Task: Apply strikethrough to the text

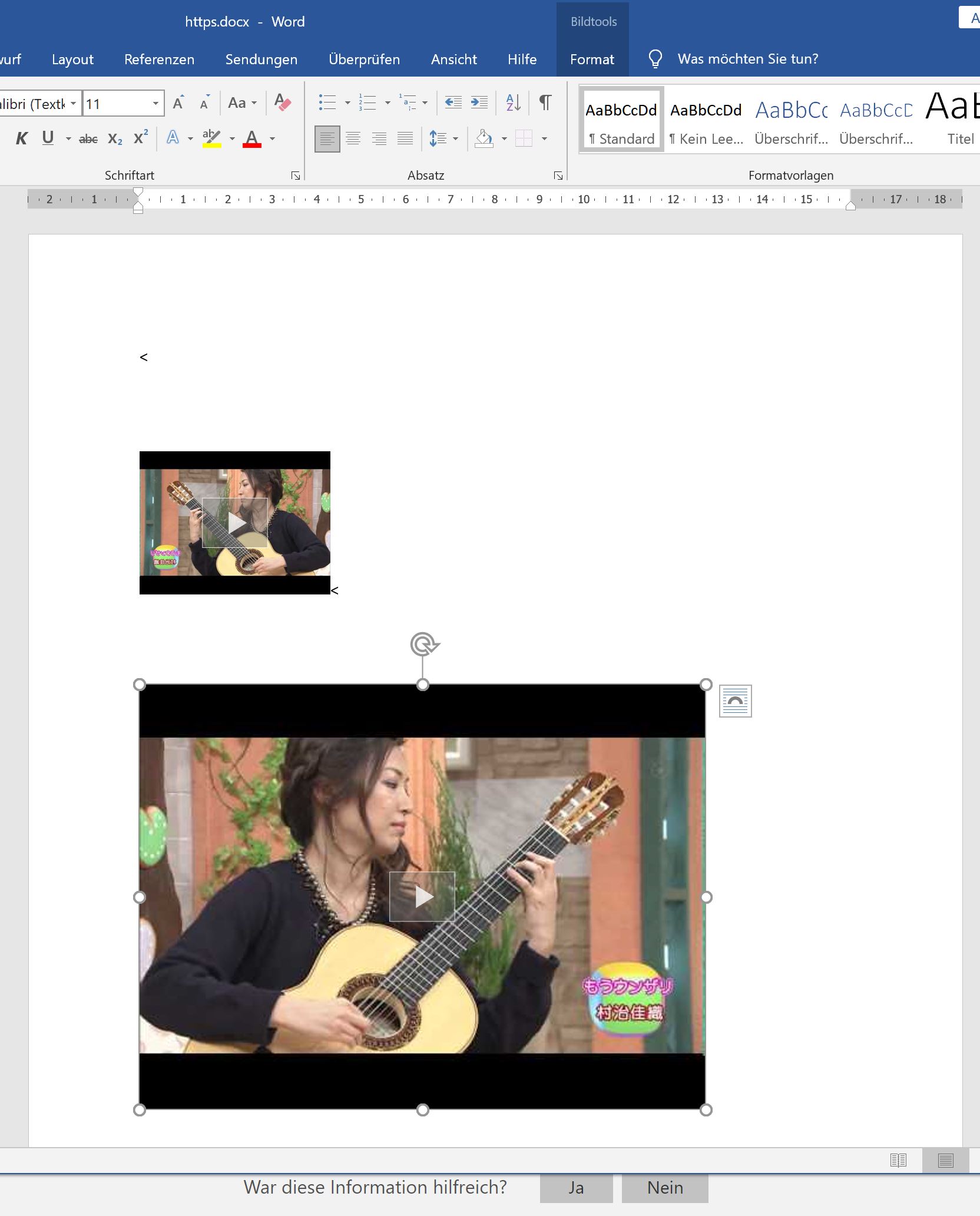Action: coord(87,138)
